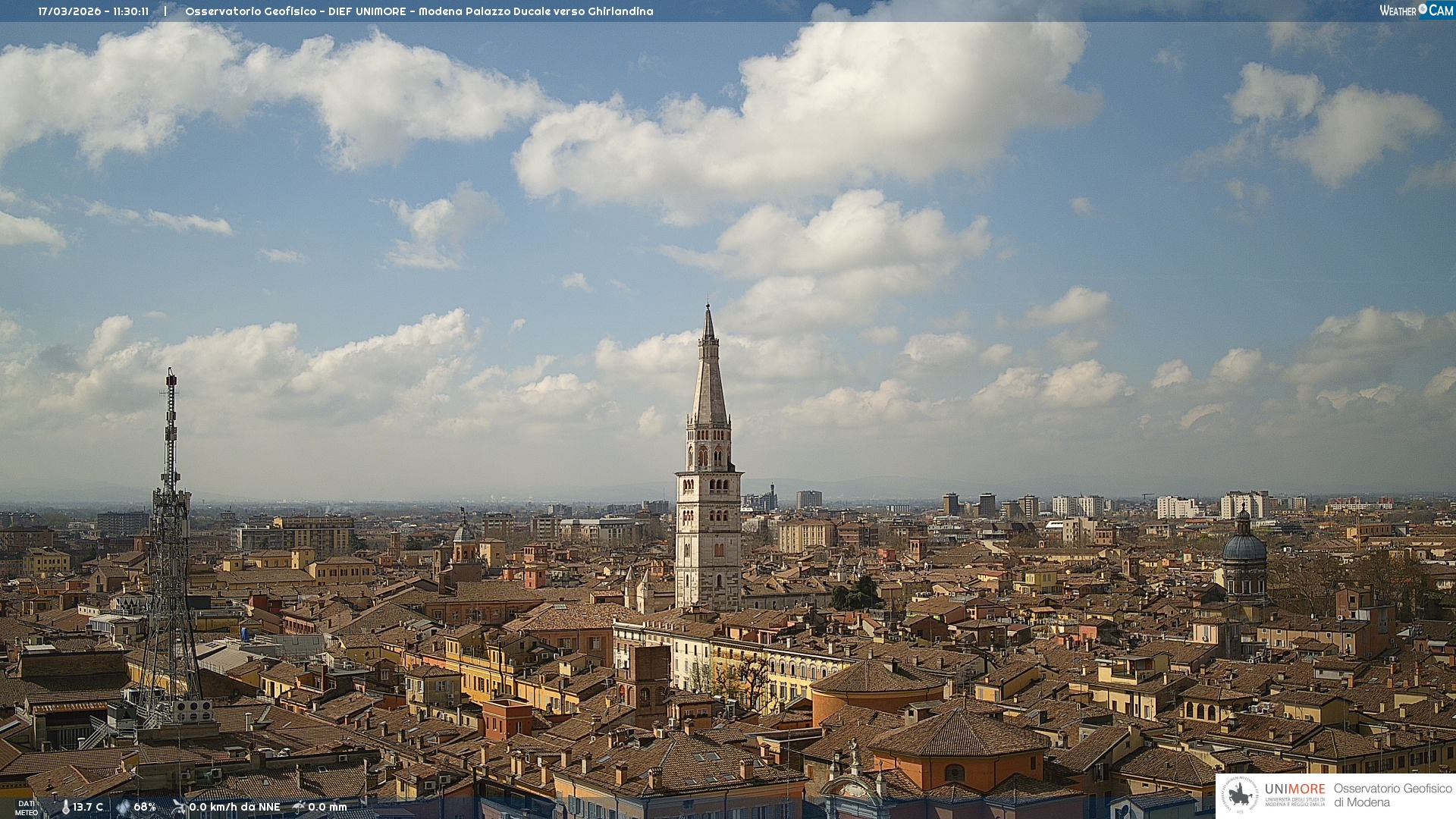Click the 68% humidity value
Screen dimensions: 1456x819
(145, 807)
